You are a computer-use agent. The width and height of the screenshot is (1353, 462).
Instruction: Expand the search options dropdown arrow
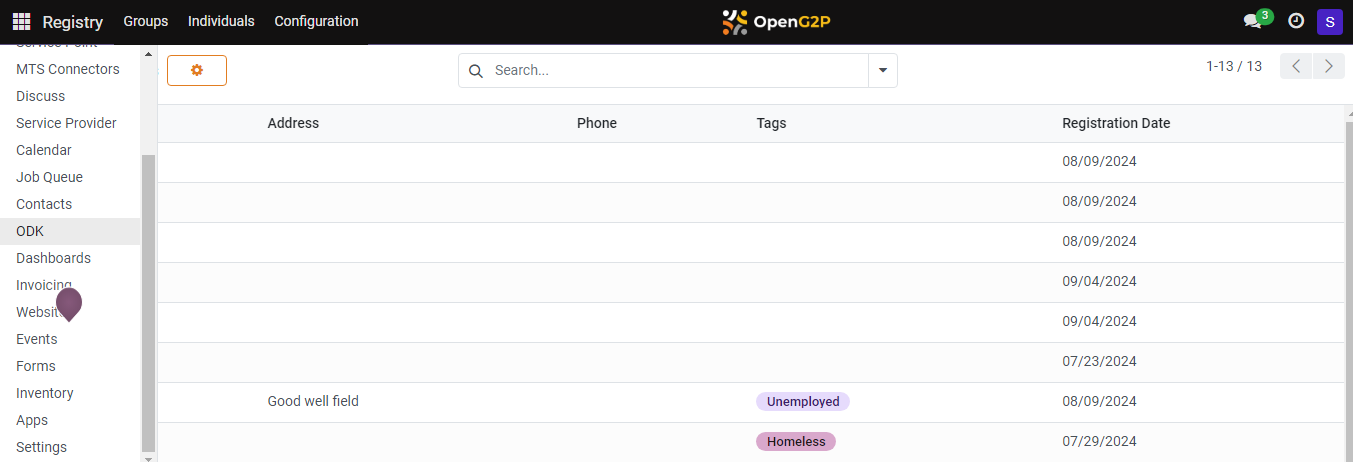pyautogui.click(x=883, y=71)
